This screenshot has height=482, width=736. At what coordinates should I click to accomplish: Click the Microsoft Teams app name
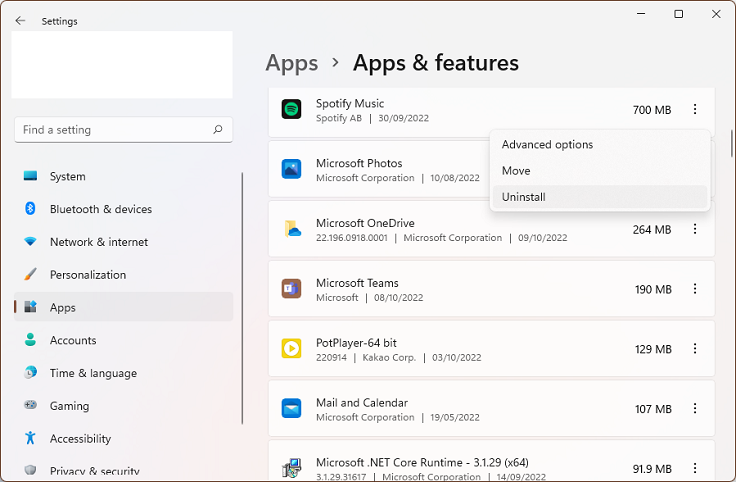357,283
